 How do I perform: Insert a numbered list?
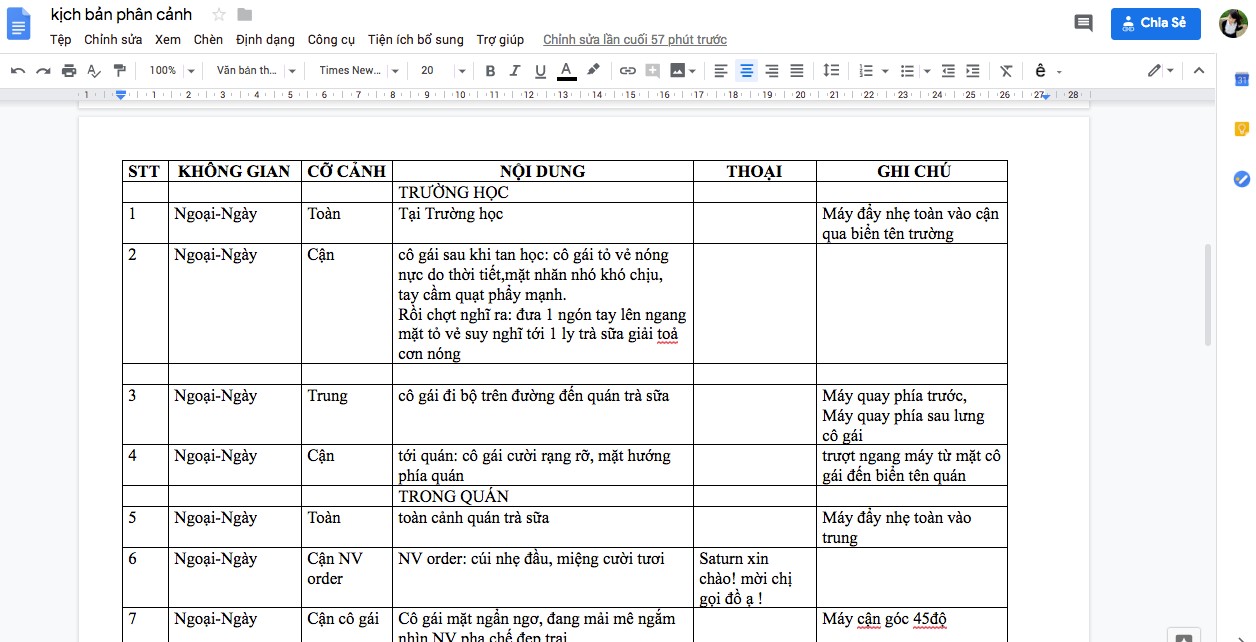(x=868, y=71)
